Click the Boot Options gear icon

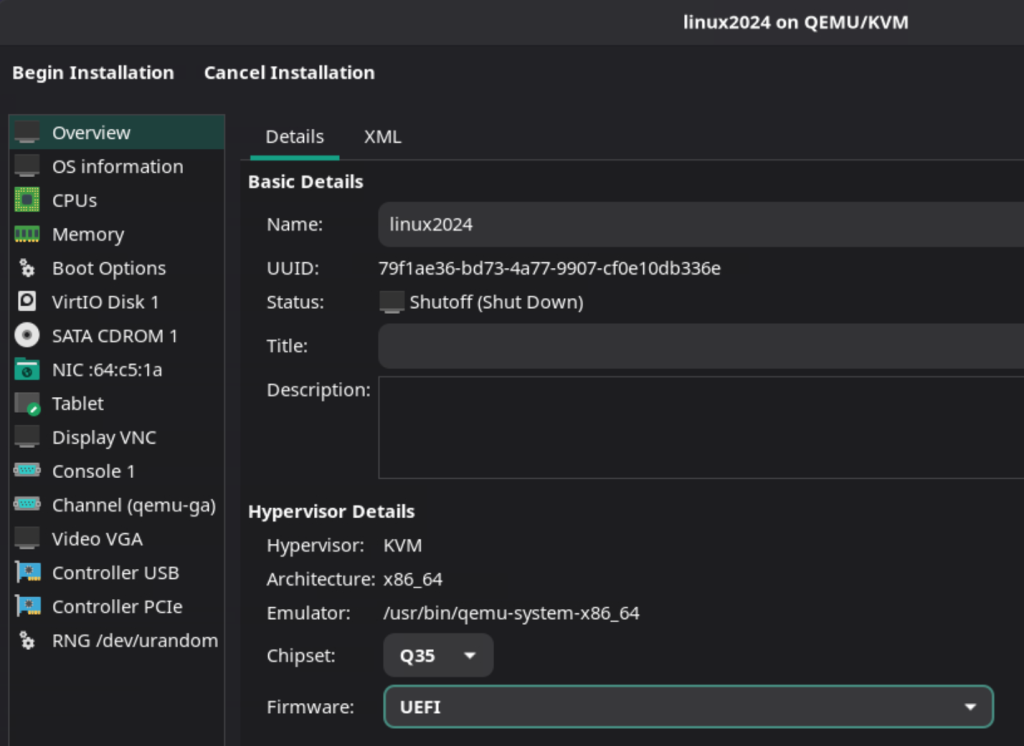coord(27,268)
